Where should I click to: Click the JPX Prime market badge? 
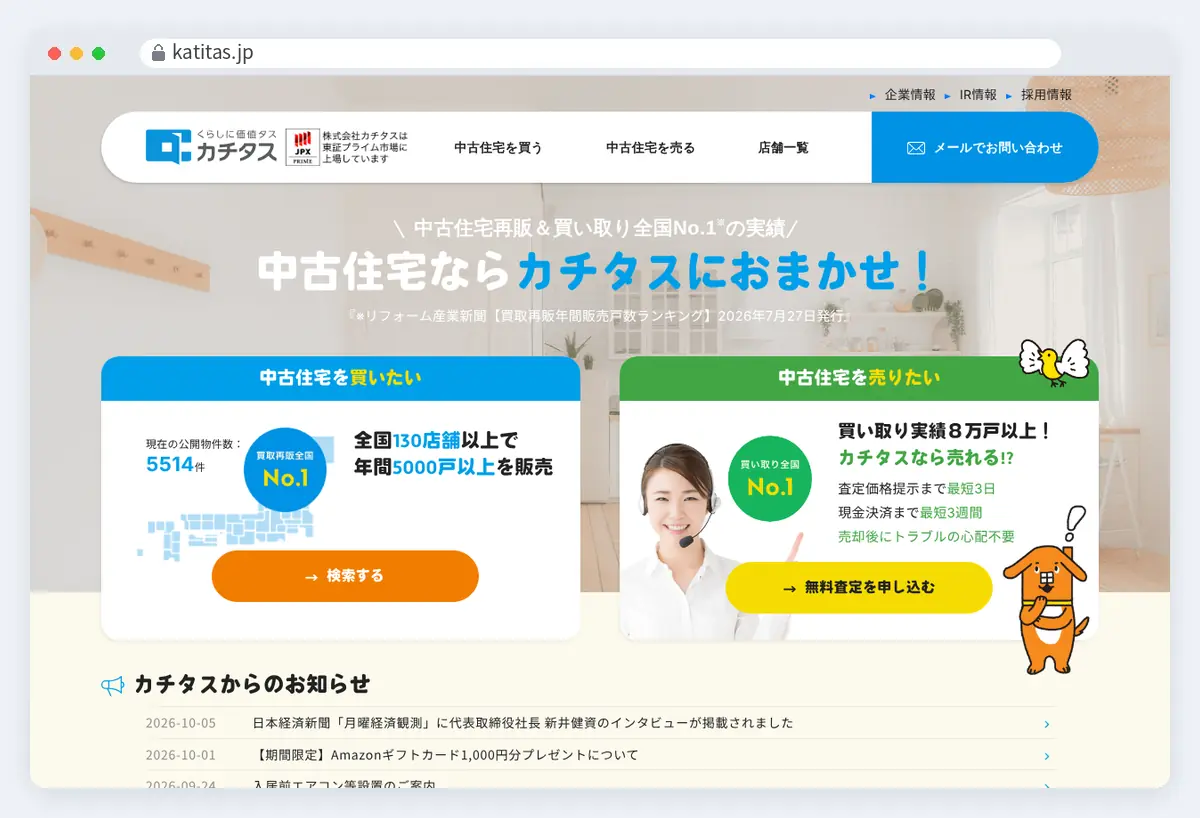tap(303, 147)
